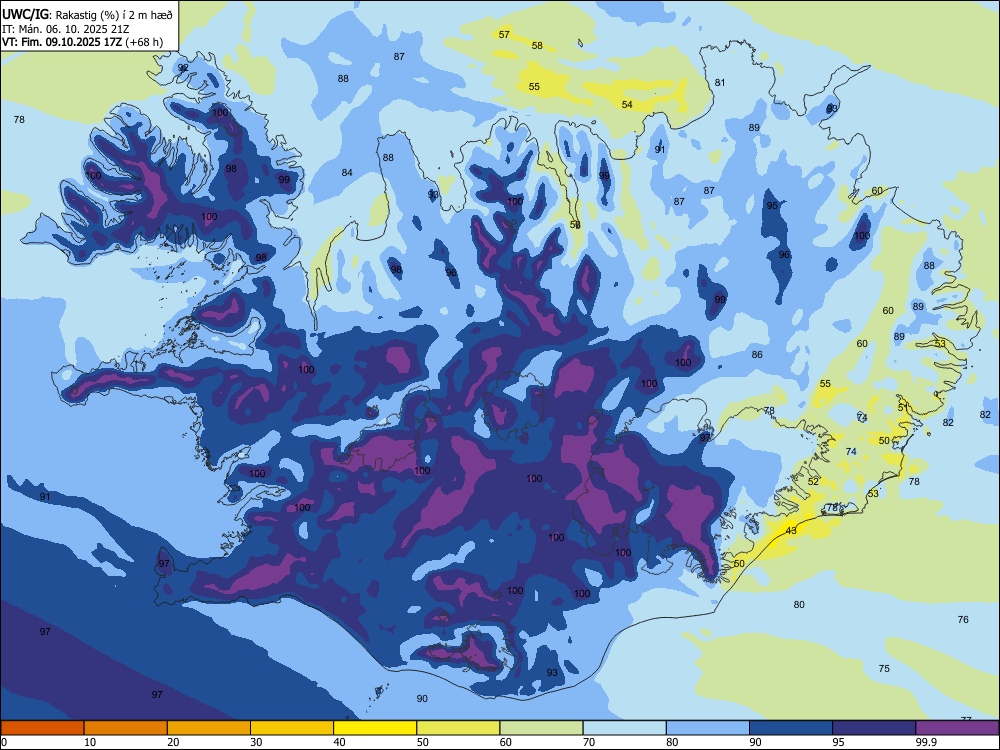The width and height of the screenshot is (1000, 750).
Task: Click the humidity value '43' on the southeast coast
Action: pos(791,531)
